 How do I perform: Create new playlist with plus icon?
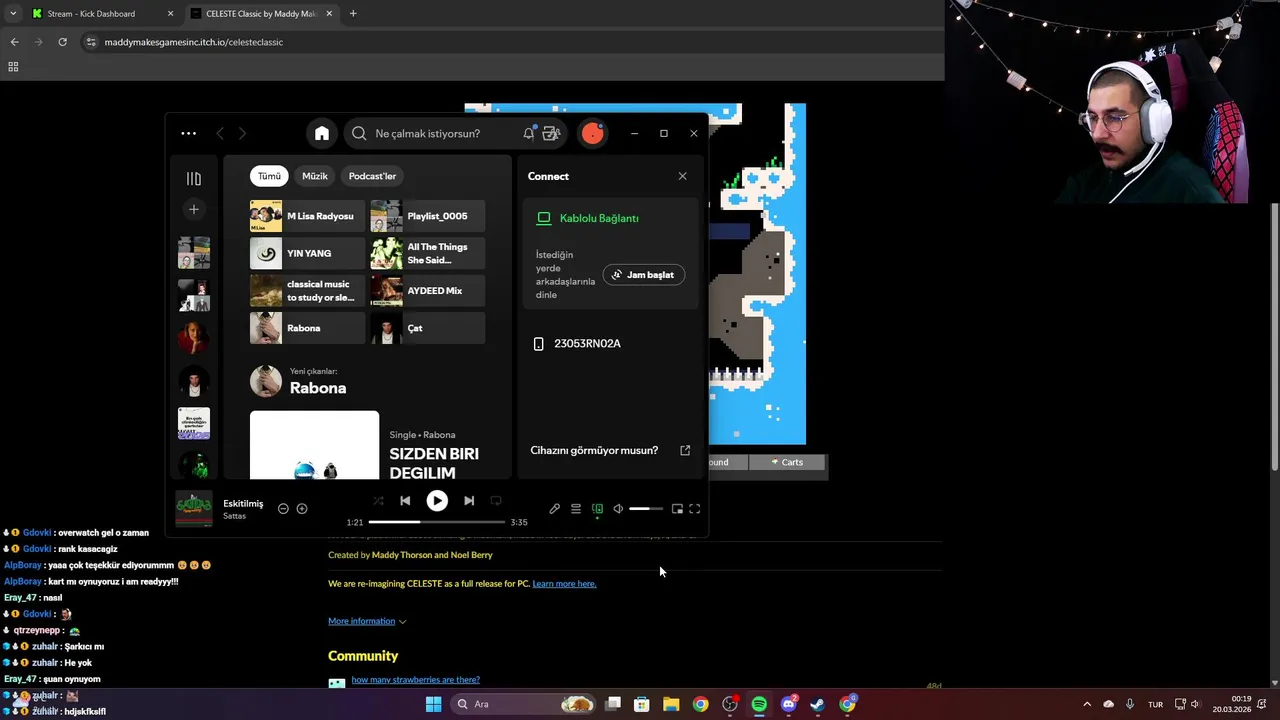(x=194, y=209)
